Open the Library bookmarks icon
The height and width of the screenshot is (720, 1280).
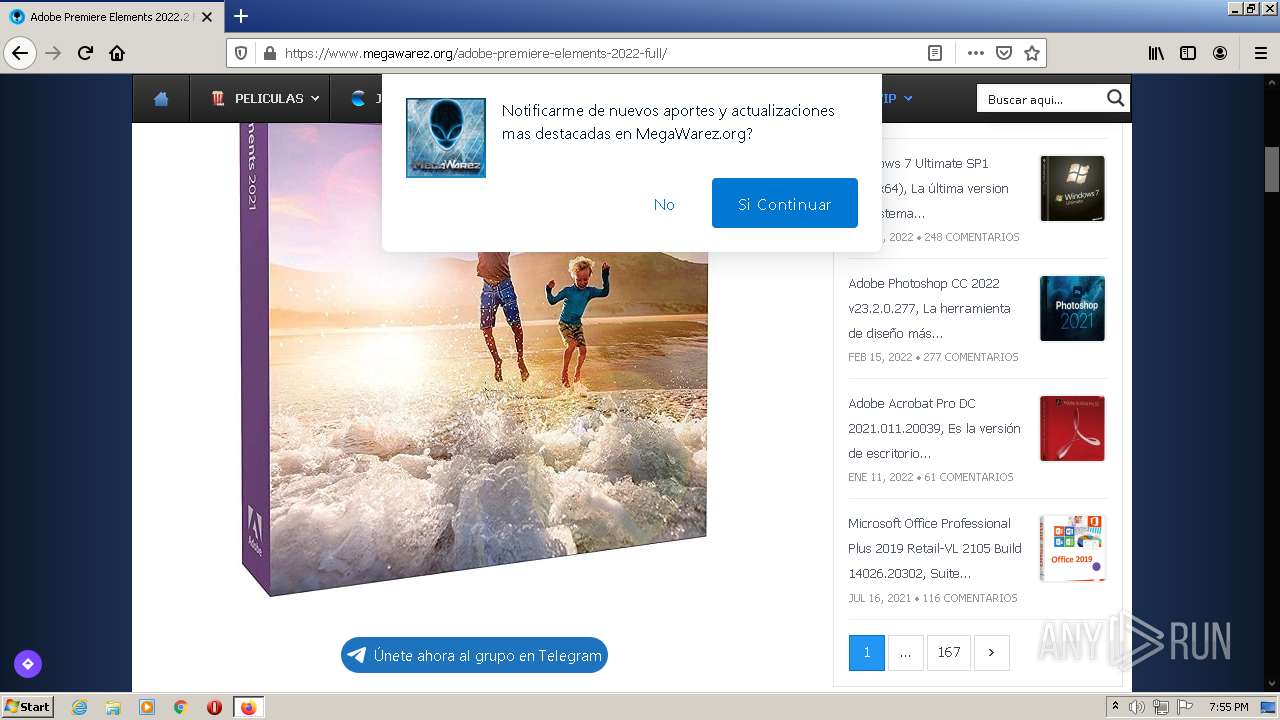coord(1156,53)
